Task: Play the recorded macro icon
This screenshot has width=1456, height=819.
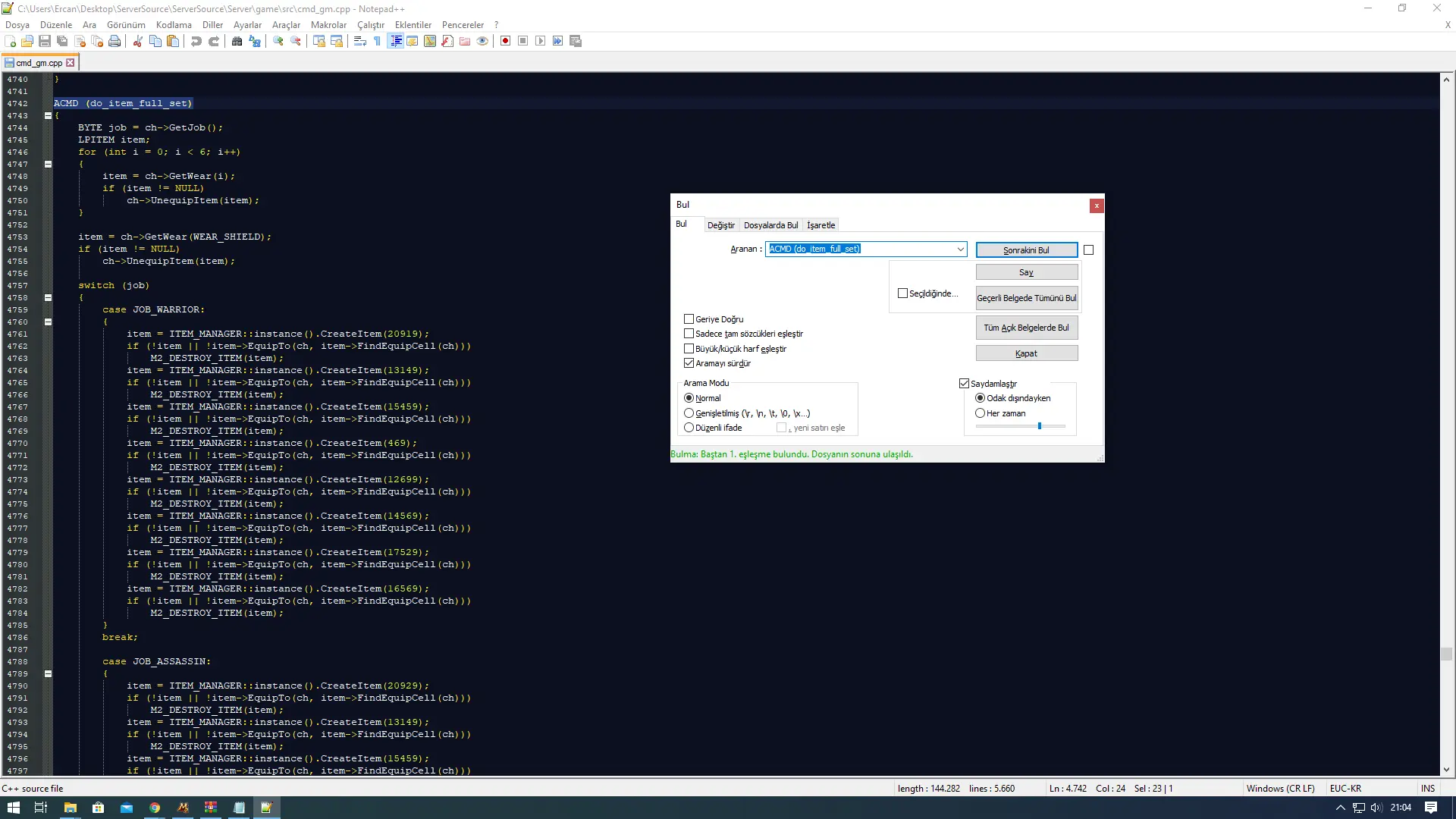Action: [541, 41]
